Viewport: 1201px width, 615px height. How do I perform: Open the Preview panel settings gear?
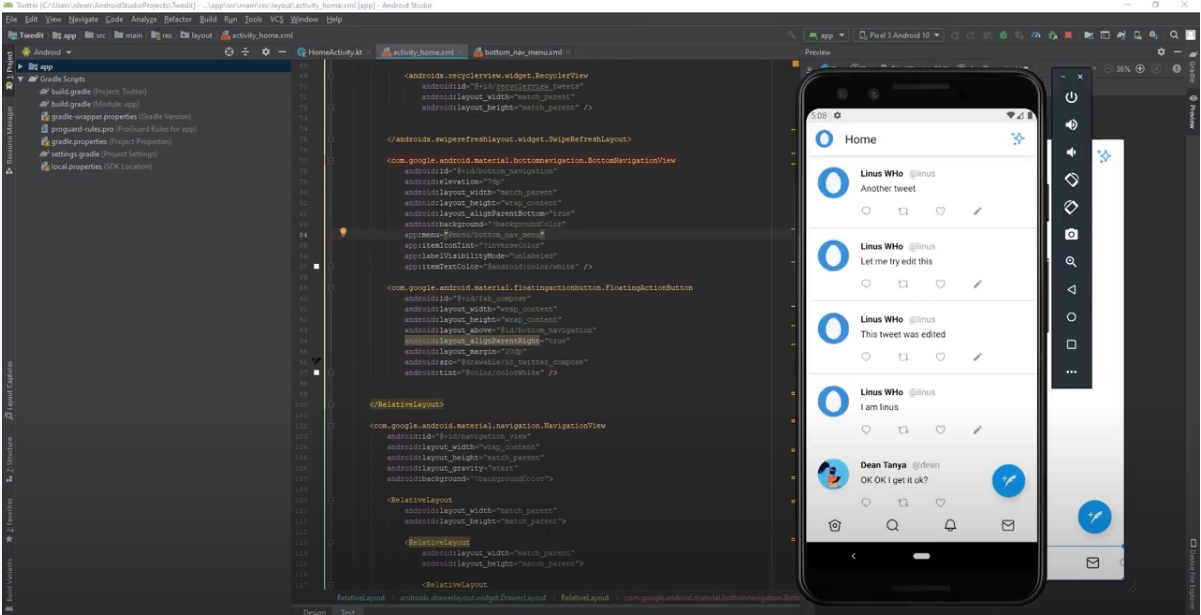coord(1161,52)
